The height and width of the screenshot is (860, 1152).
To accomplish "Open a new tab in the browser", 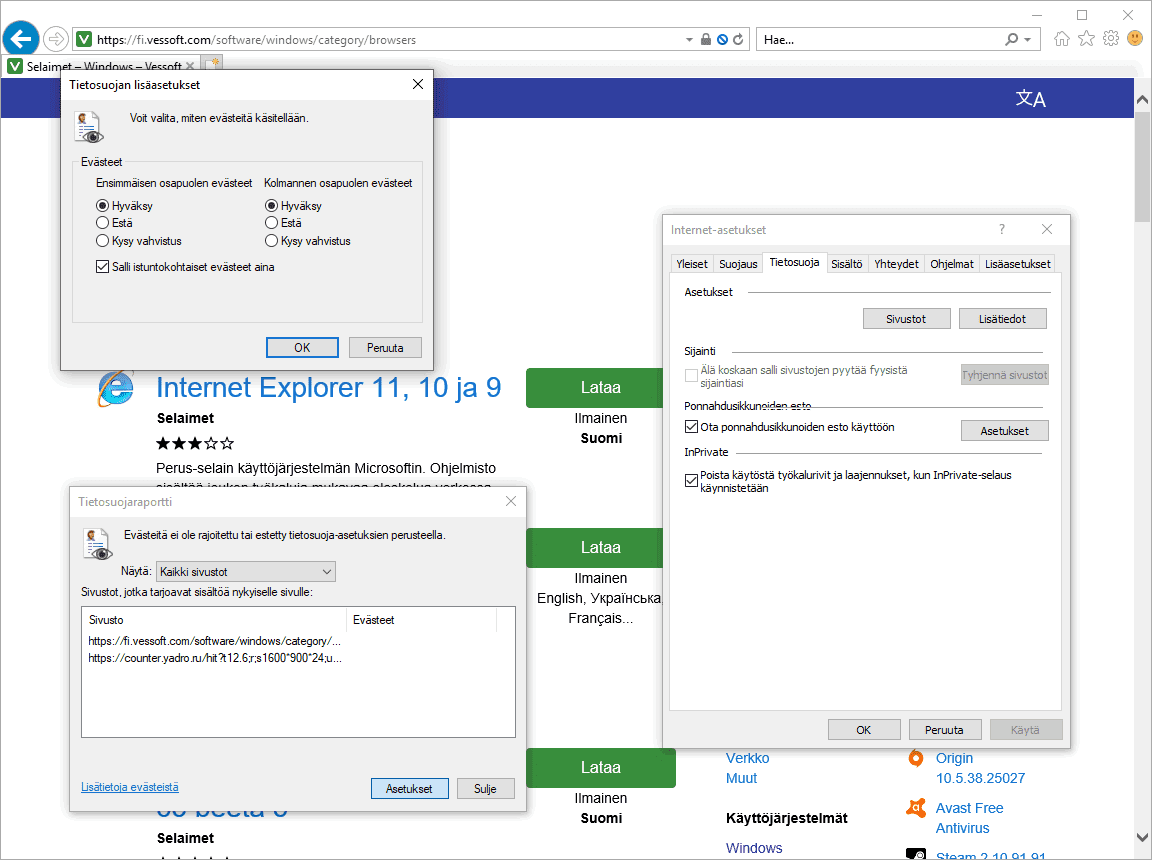I will point(212,63).
